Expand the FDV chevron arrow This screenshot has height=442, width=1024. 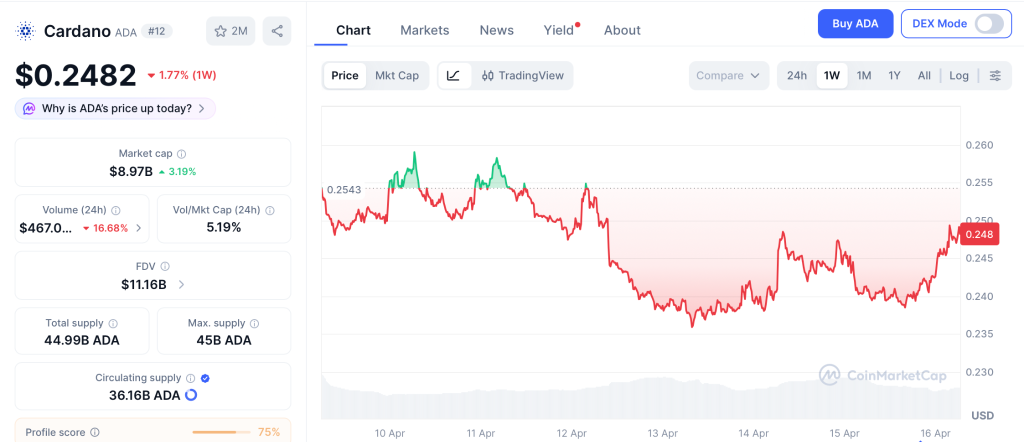(x=181, y=285)
